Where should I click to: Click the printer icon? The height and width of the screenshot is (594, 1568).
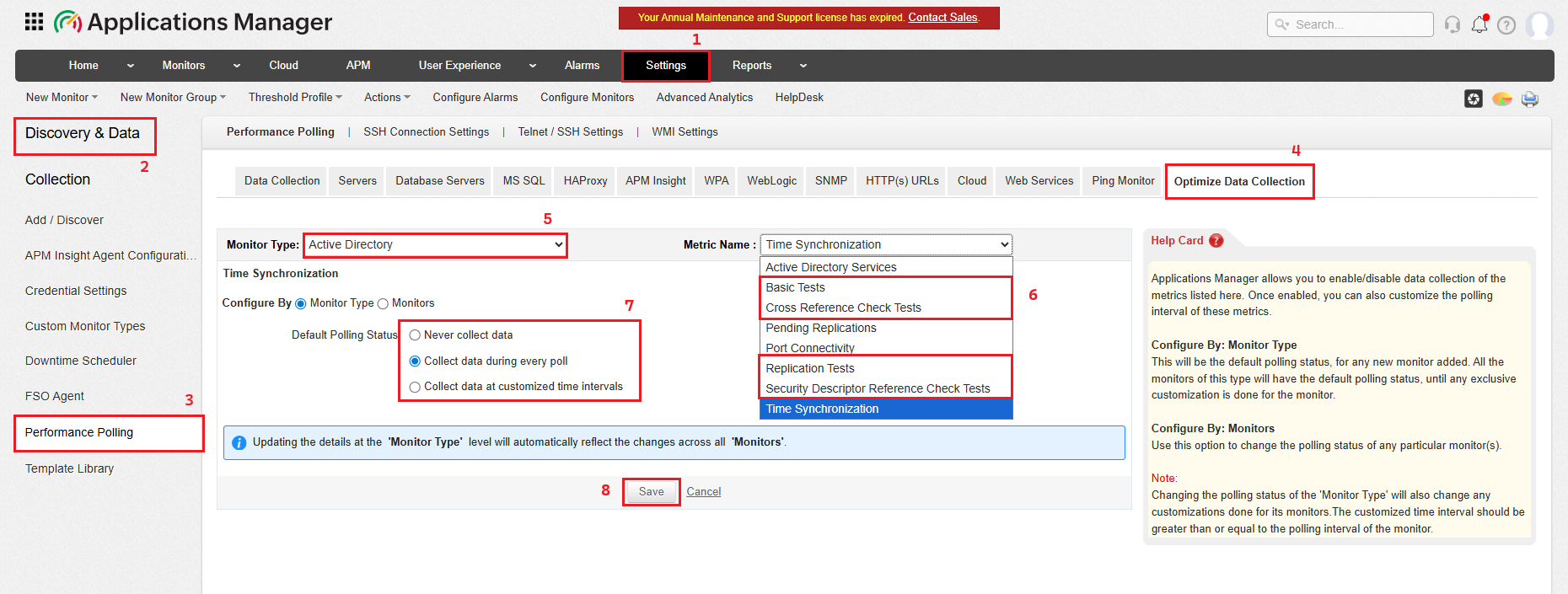click(1530, 99)
